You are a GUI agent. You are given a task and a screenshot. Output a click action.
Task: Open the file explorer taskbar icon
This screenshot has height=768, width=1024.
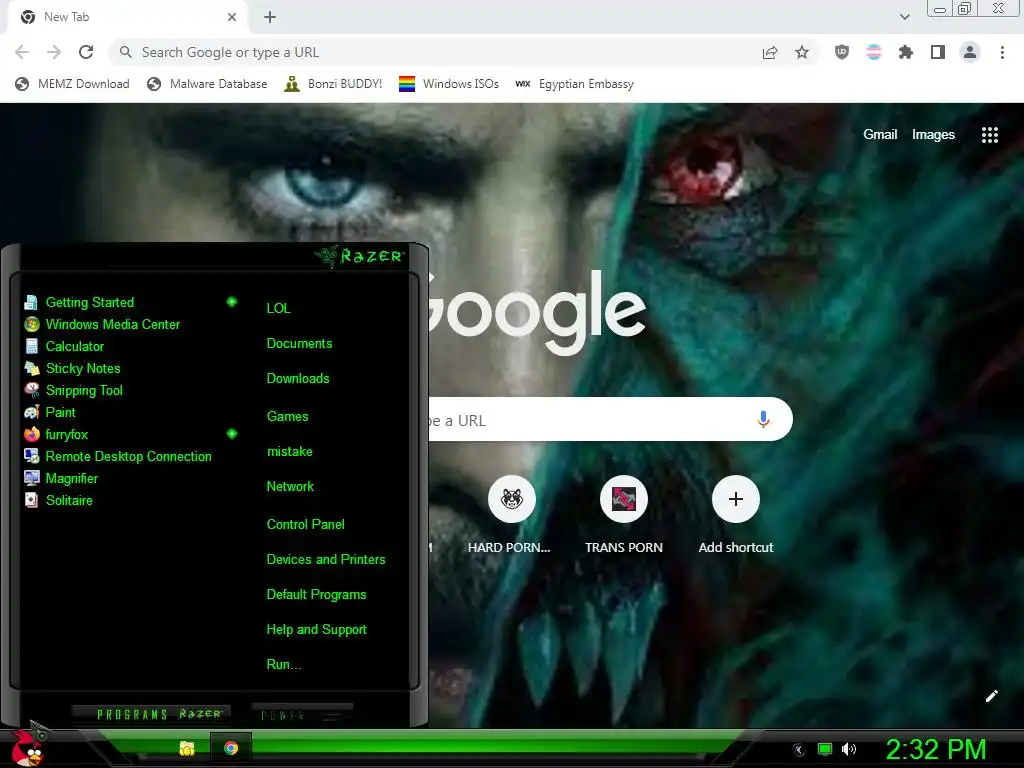(187, 748)
